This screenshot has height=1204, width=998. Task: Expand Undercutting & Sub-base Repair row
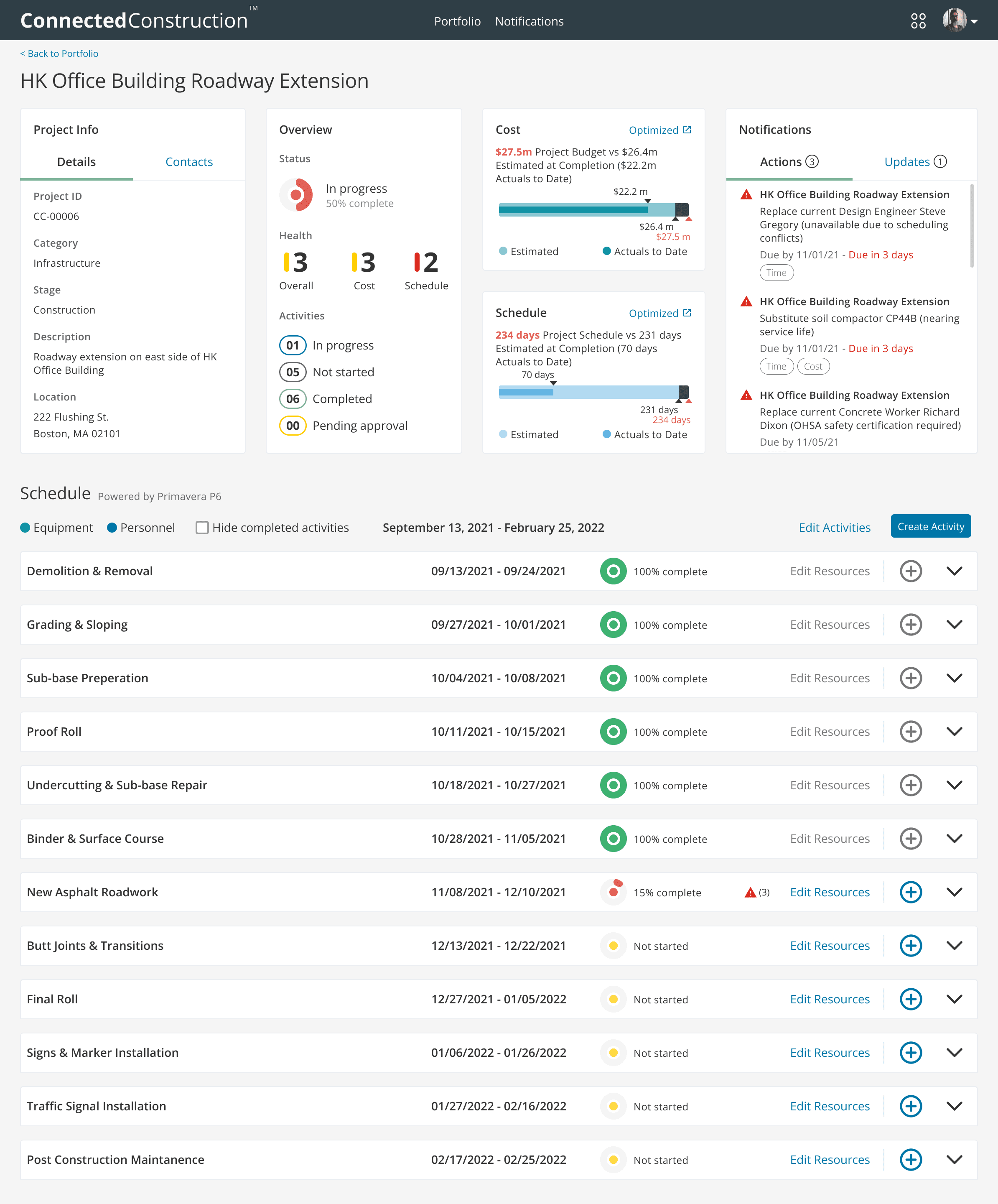(x=954, y=785)
